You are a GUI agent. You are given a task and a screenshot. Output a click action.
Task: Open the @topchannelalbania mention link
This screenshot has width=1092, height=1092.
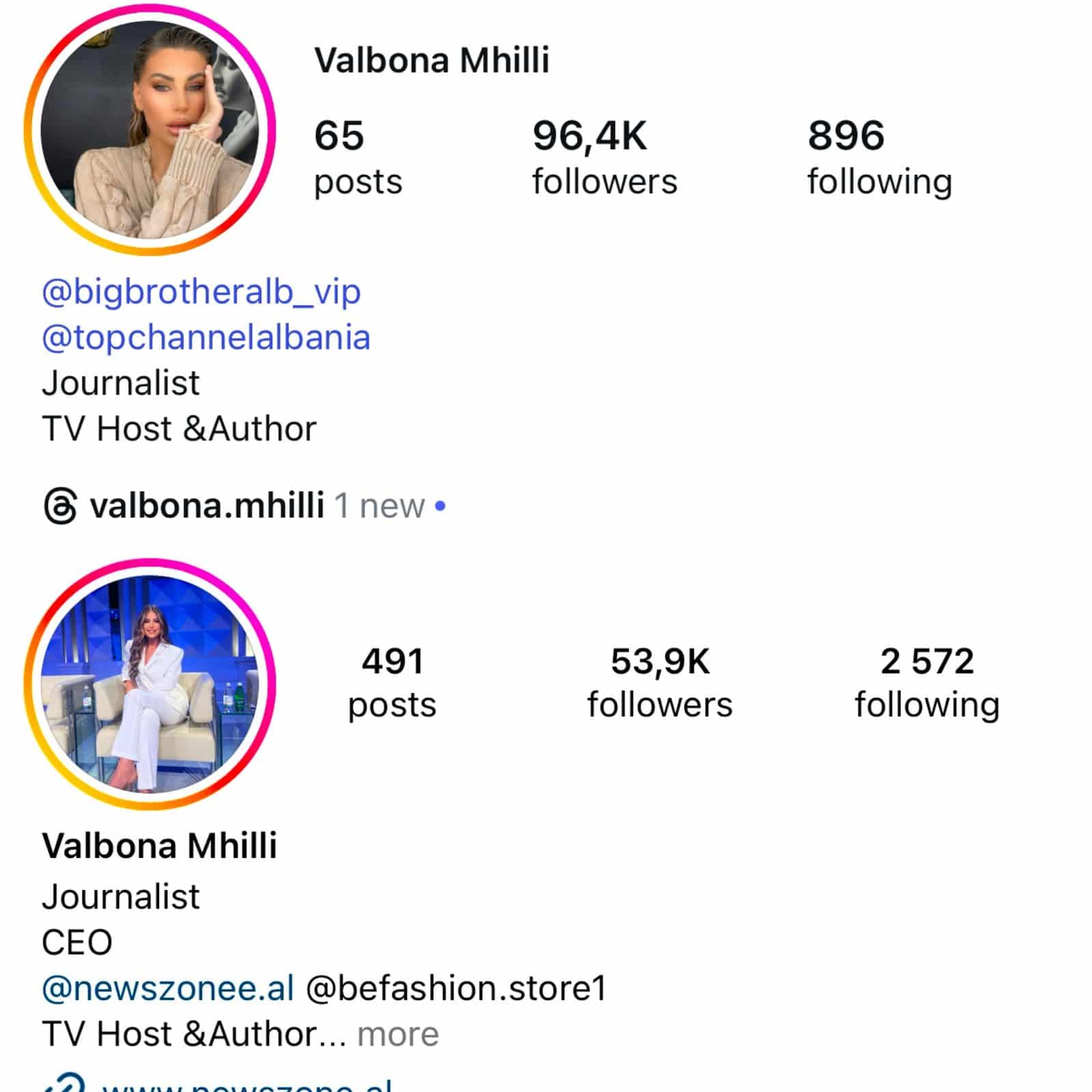206,337
